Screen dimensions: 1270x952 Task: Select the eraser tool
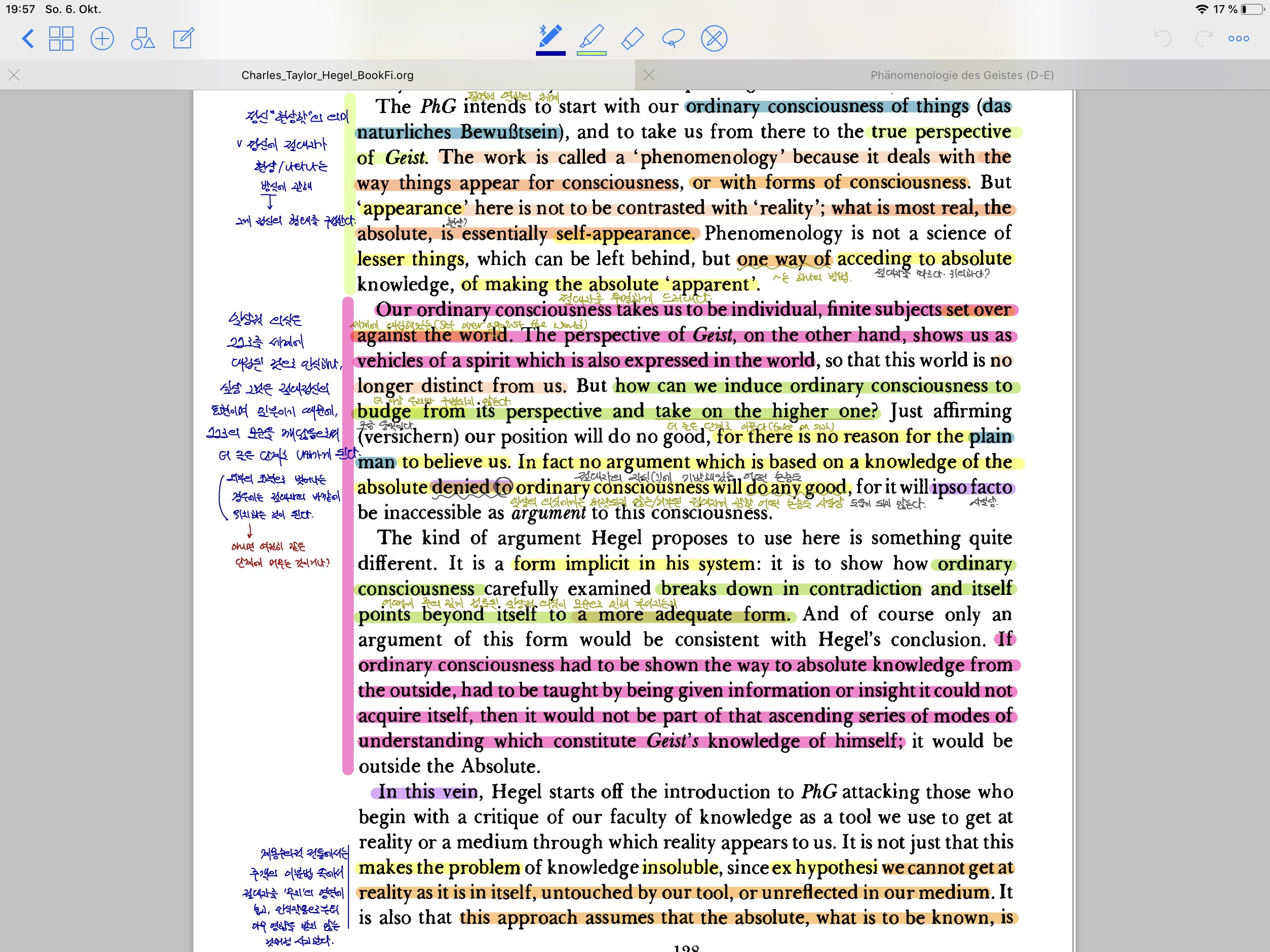(x=632, y=39)
